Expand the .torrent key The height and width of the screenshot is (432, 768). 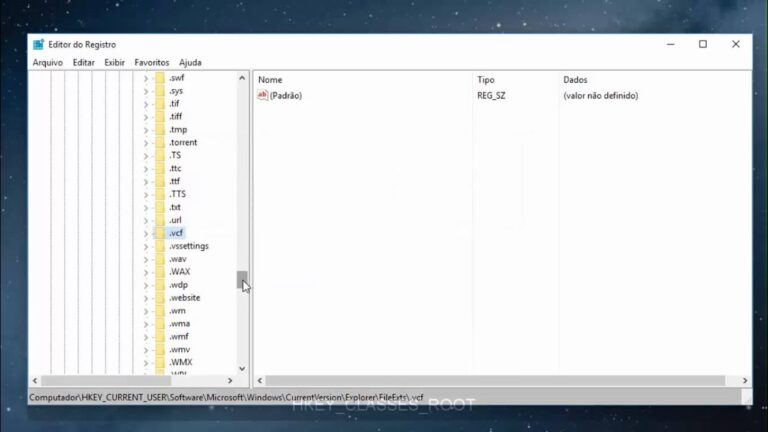click(145, 143)
